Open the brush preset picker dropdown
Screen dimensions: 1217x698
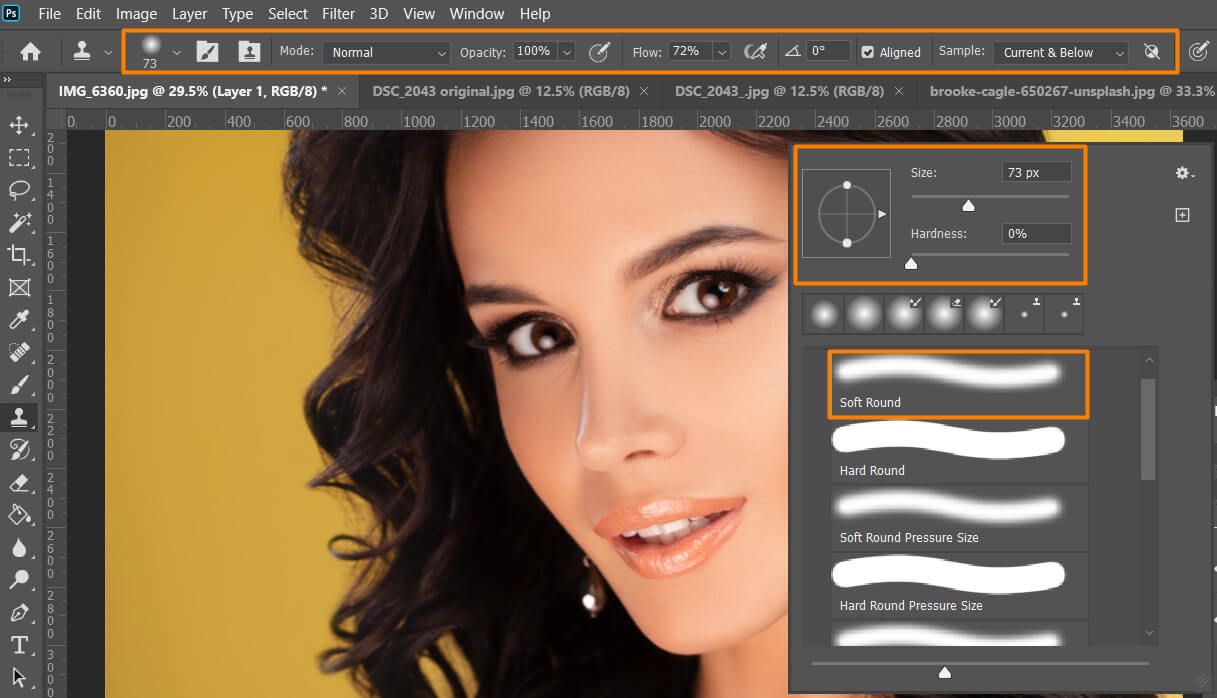[x=176, y=51]
